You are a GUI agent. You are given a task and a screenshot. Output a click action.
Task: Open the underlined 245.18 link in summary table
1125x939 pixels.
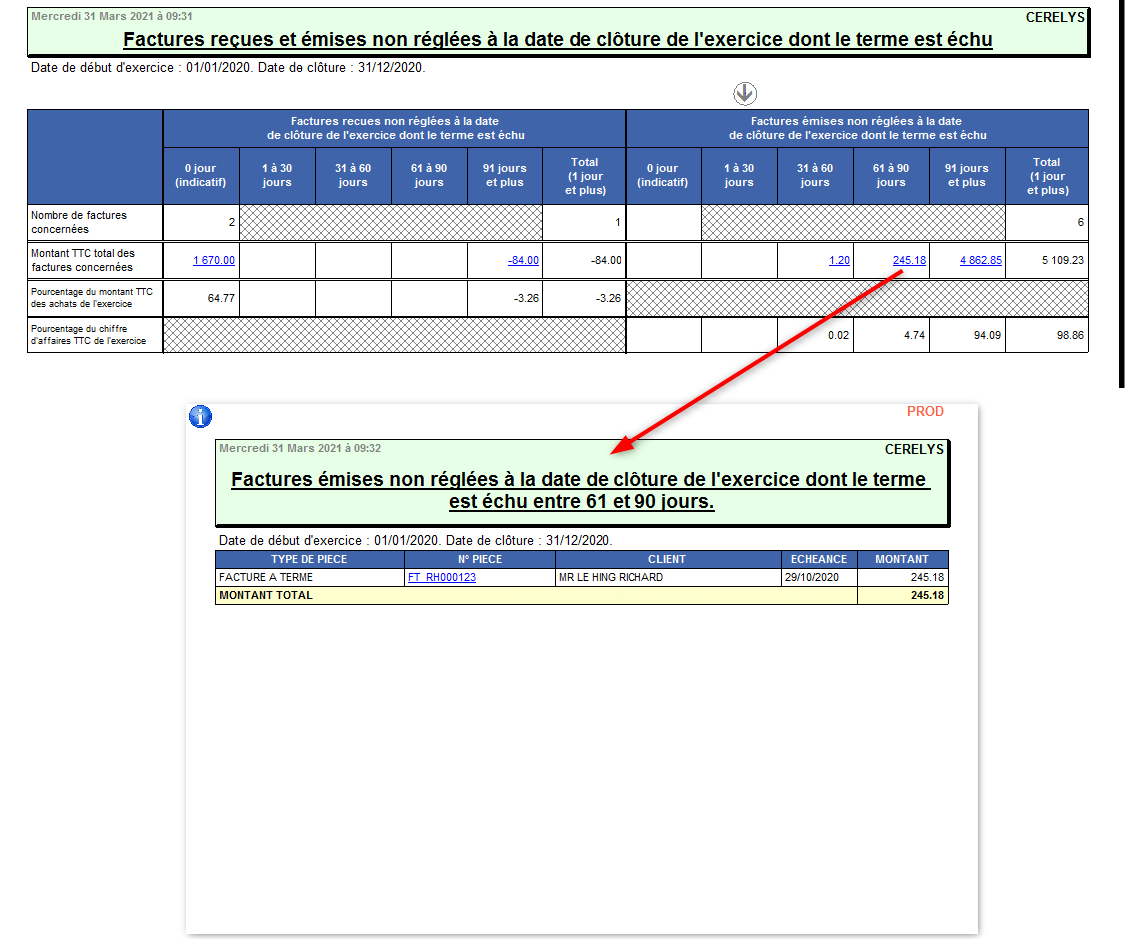(909, 260)
